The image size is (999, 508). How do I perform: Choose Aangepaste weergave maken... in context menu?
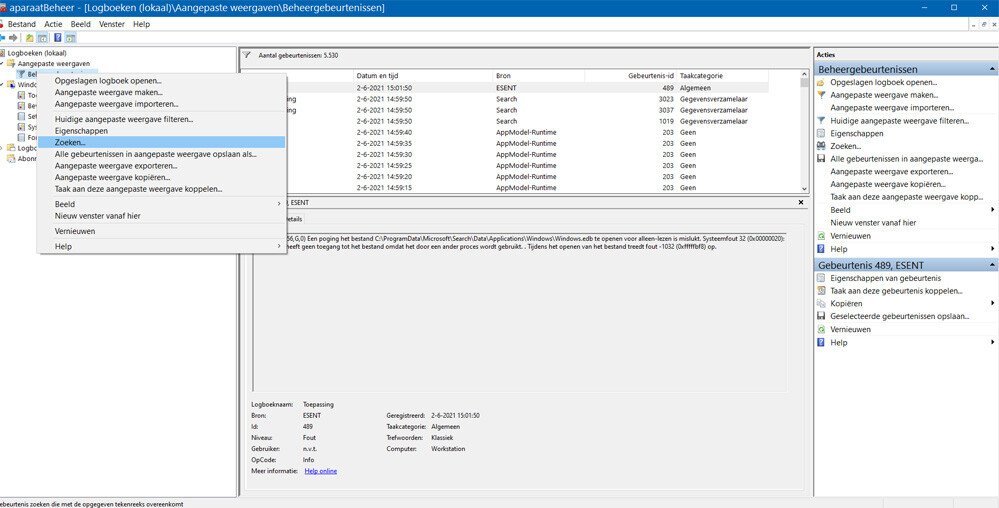pos(162,92)
